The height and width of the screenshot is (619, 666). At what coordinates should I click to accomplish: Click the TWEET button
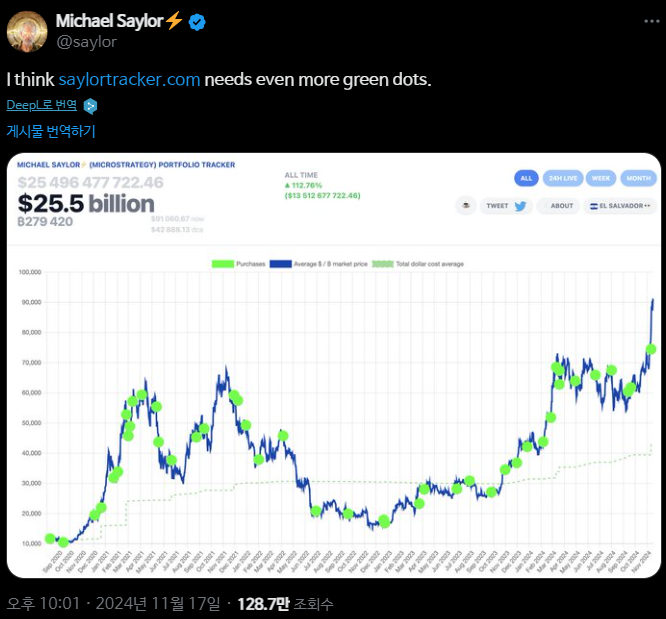click(506, 206)
